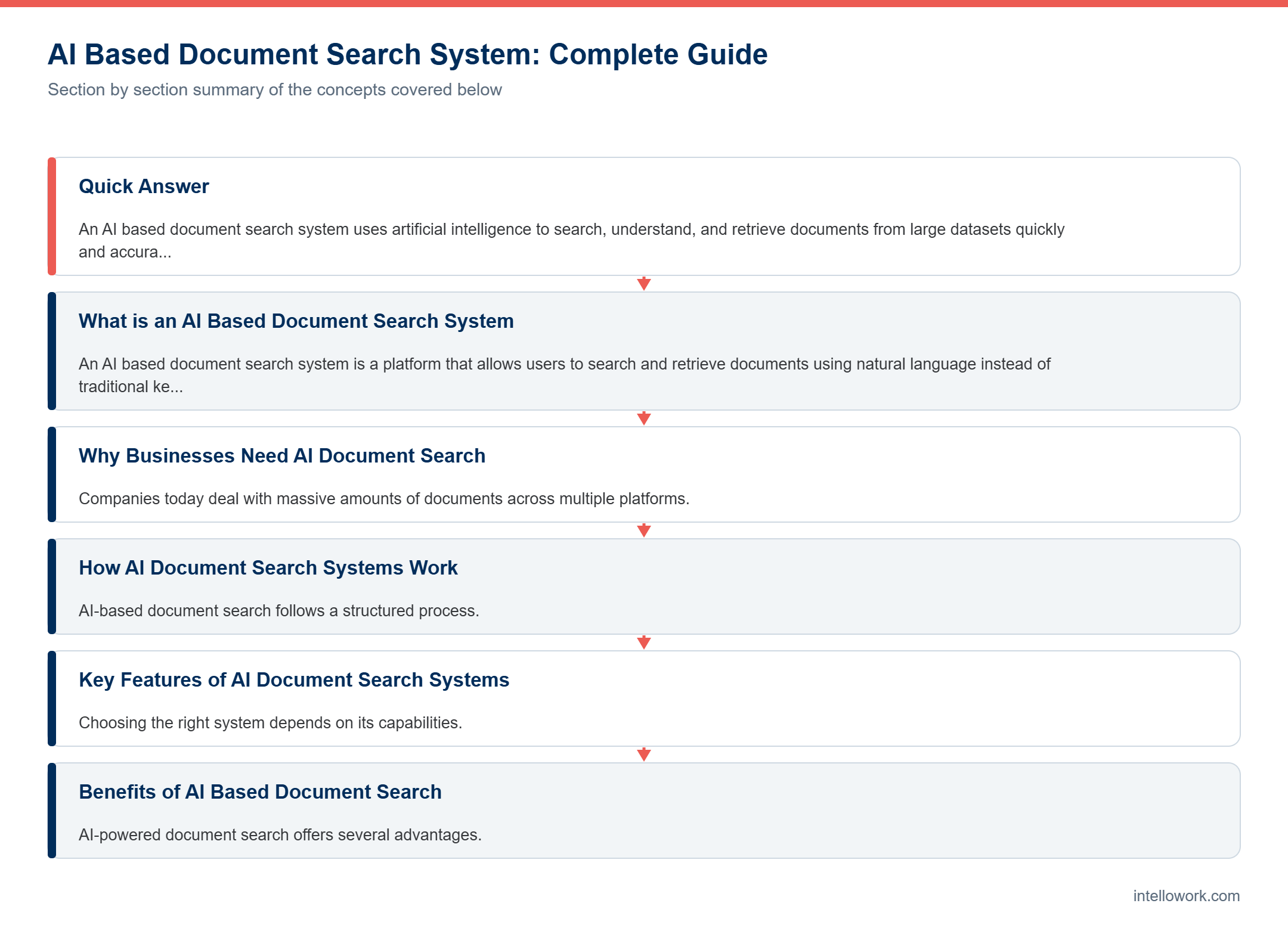Click text "AI-powered document search offers several advantages."
This screenshot has width=1288, height=925.
pyautogui.click(x=280, y=835)
